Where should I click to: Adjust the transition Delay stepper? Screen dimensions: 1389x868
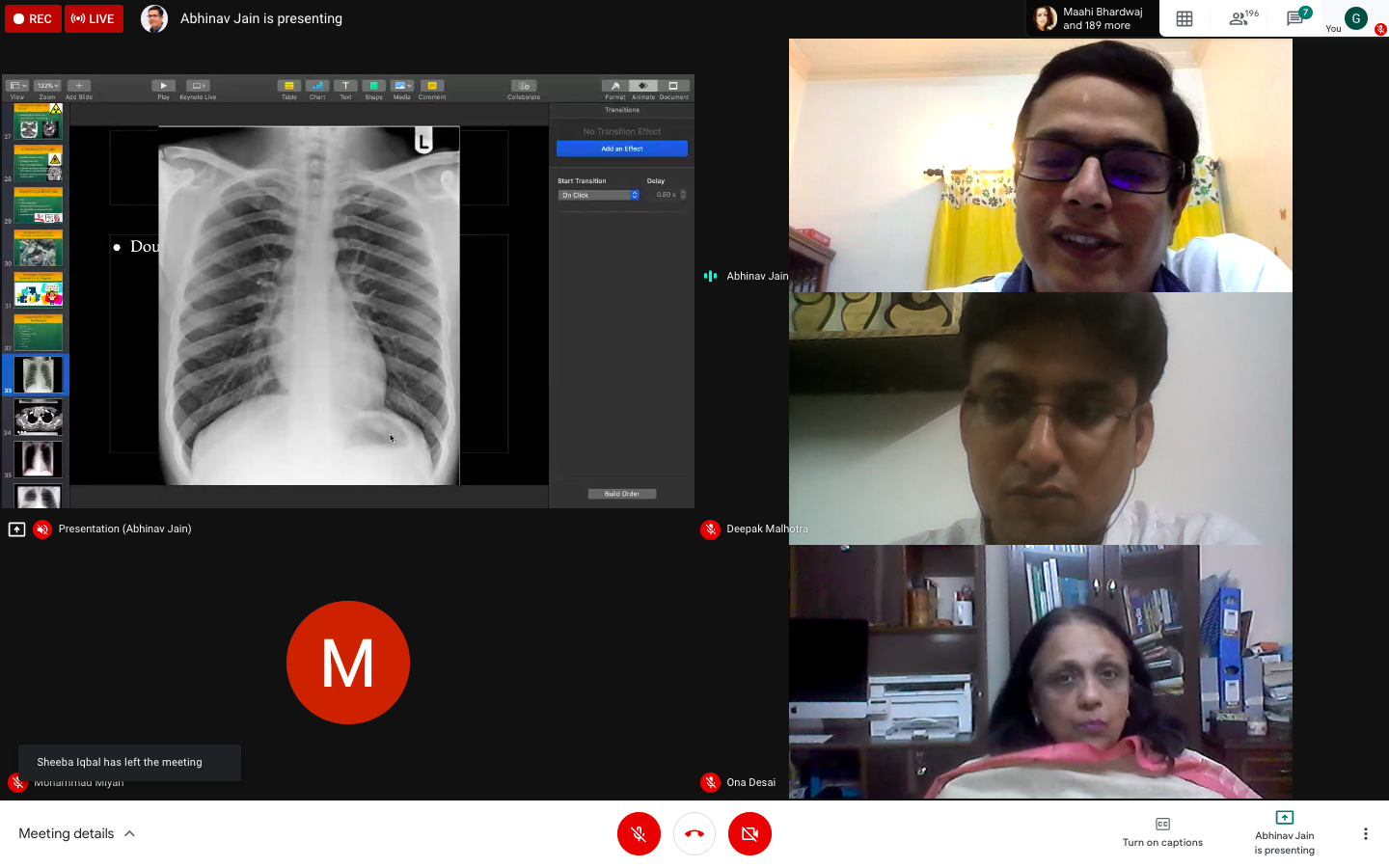(x=683, y=194)
